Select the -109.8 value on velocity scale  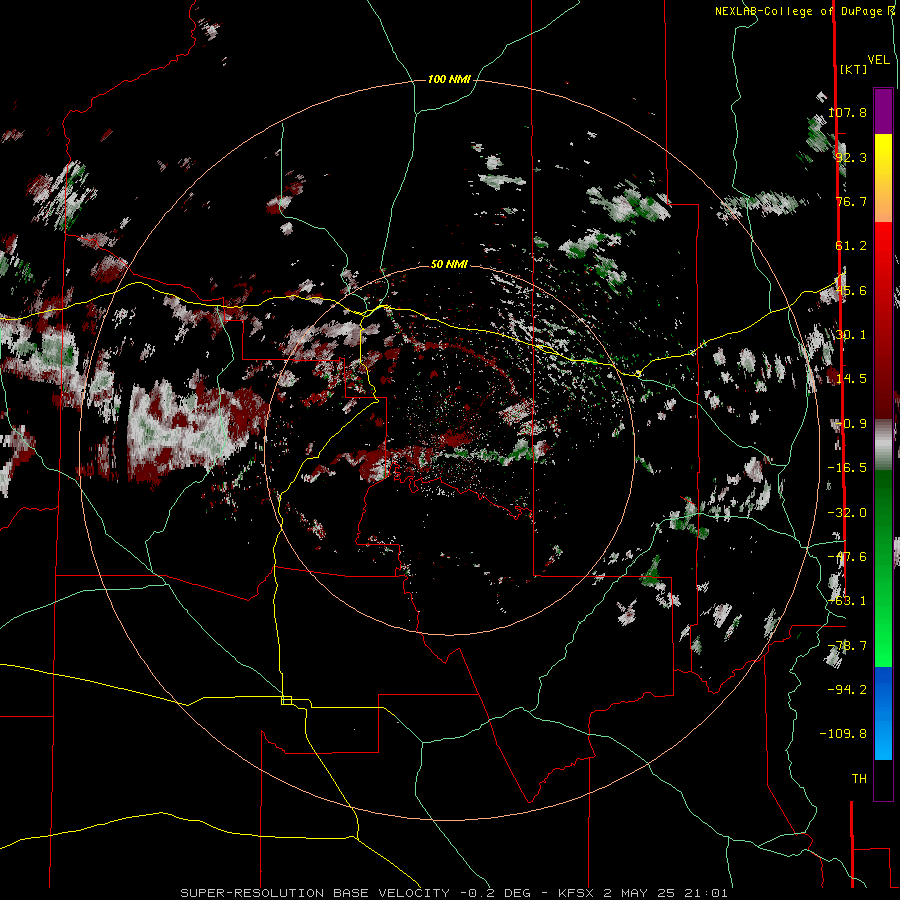click(x=843, y=734)
